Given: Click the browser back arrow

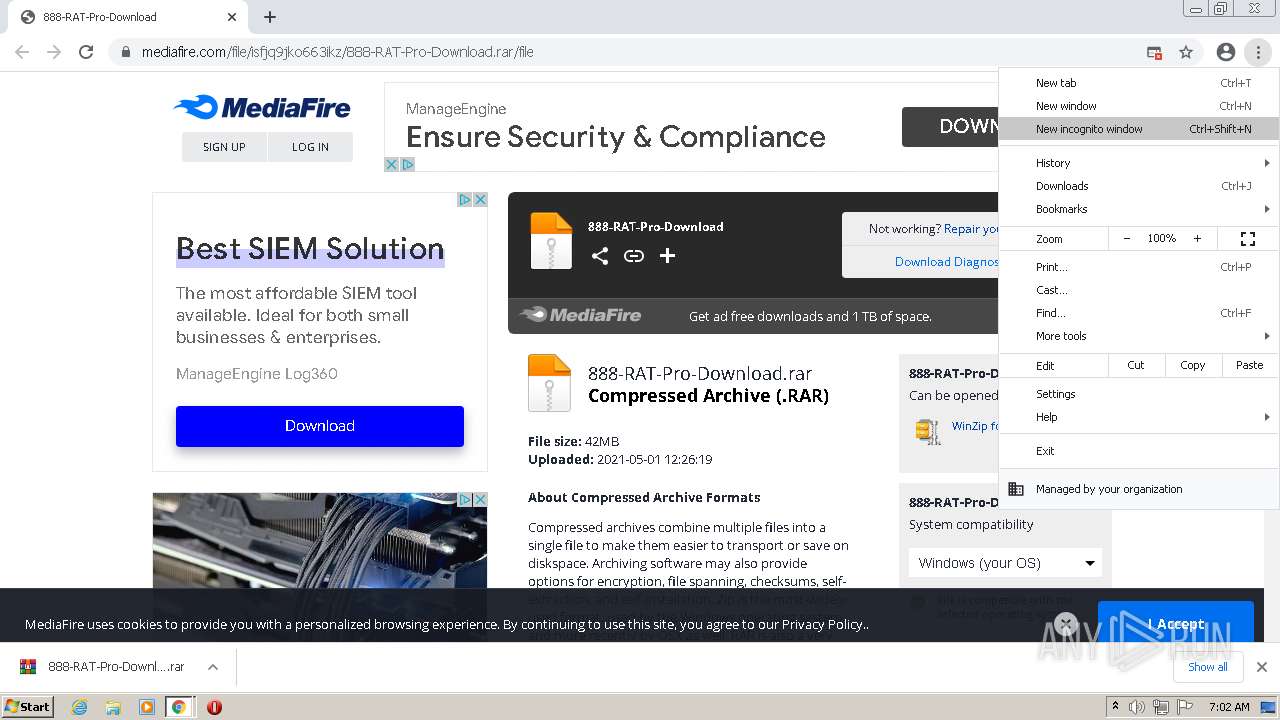Looking at the screenshot, I should pos(22,52).
